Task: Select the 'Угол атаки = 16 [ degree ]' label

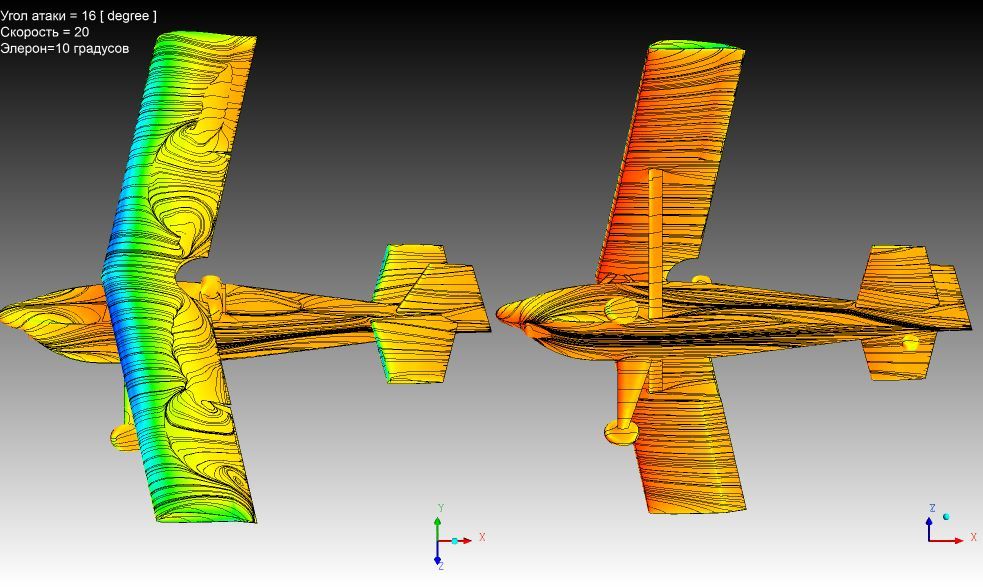Action: pyautogui.click(x=79, y=16)
